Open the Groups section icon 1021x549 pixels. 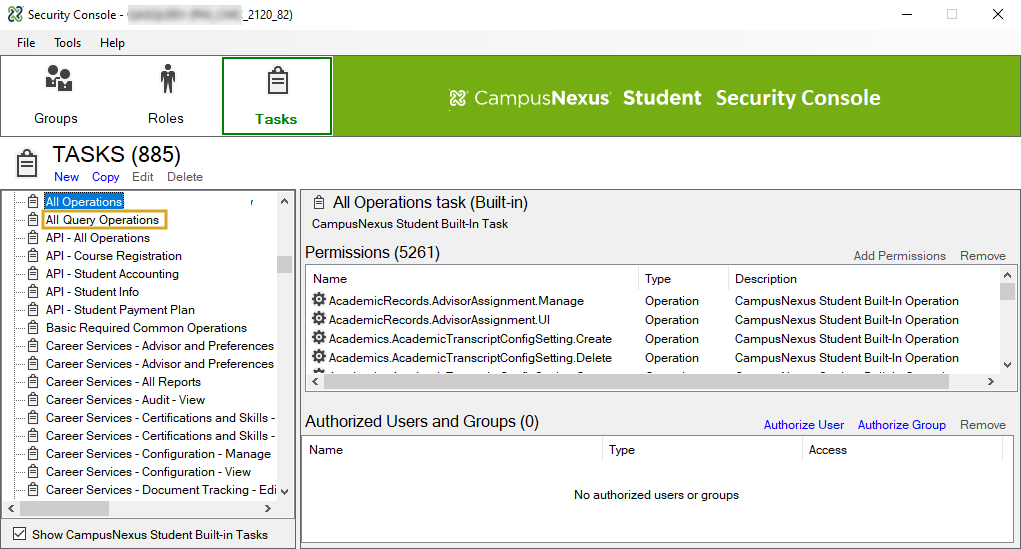tap(57, 80)
